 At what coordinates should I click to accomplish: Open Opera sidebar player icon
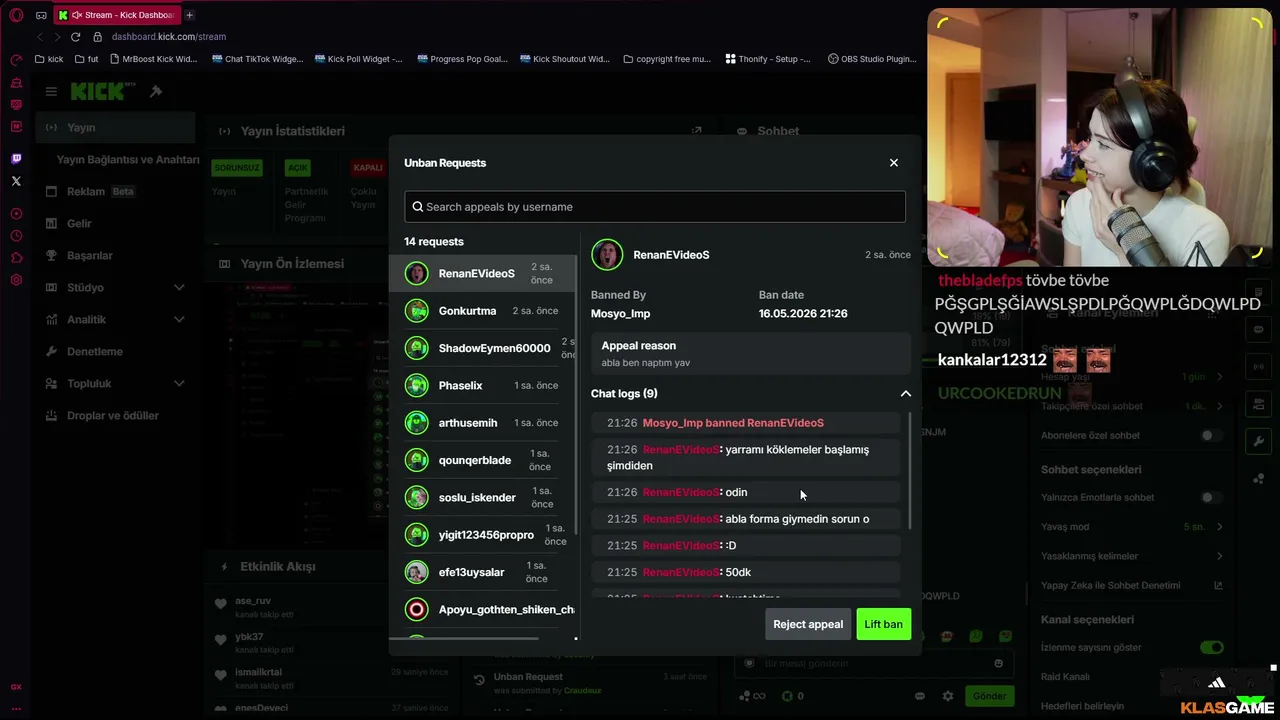point(16,214)
